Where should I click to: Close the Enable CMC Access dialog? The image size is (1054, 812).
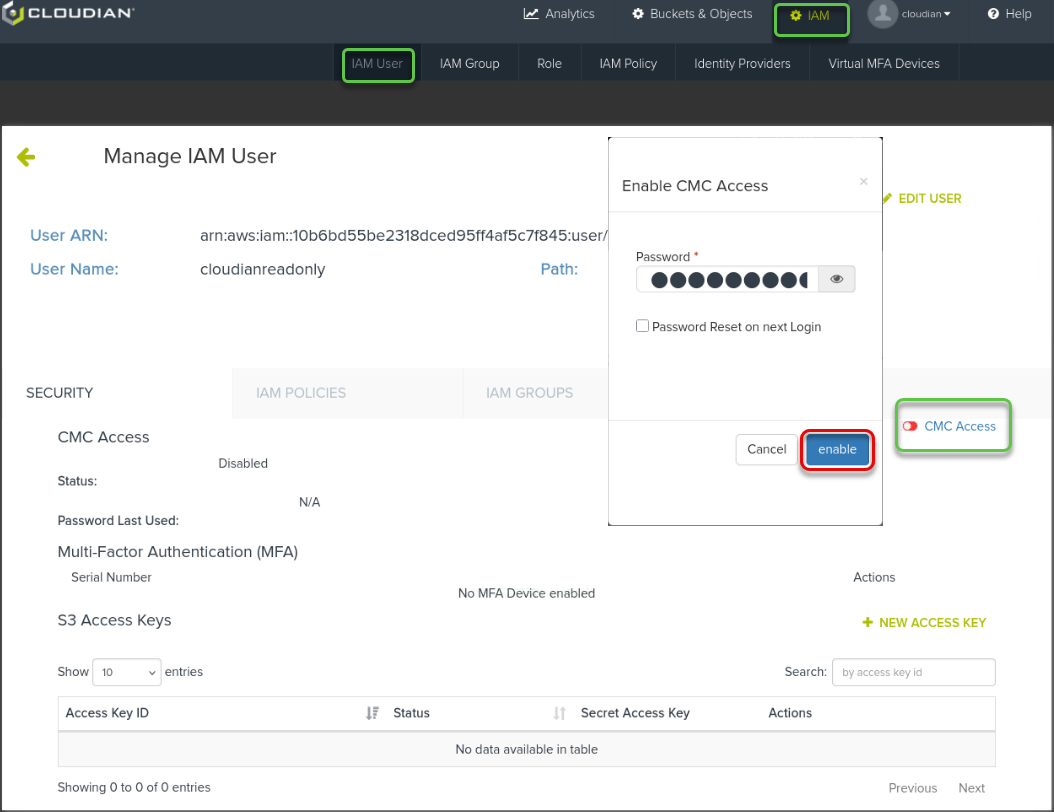pyautogui.click(x=864, y=182)
